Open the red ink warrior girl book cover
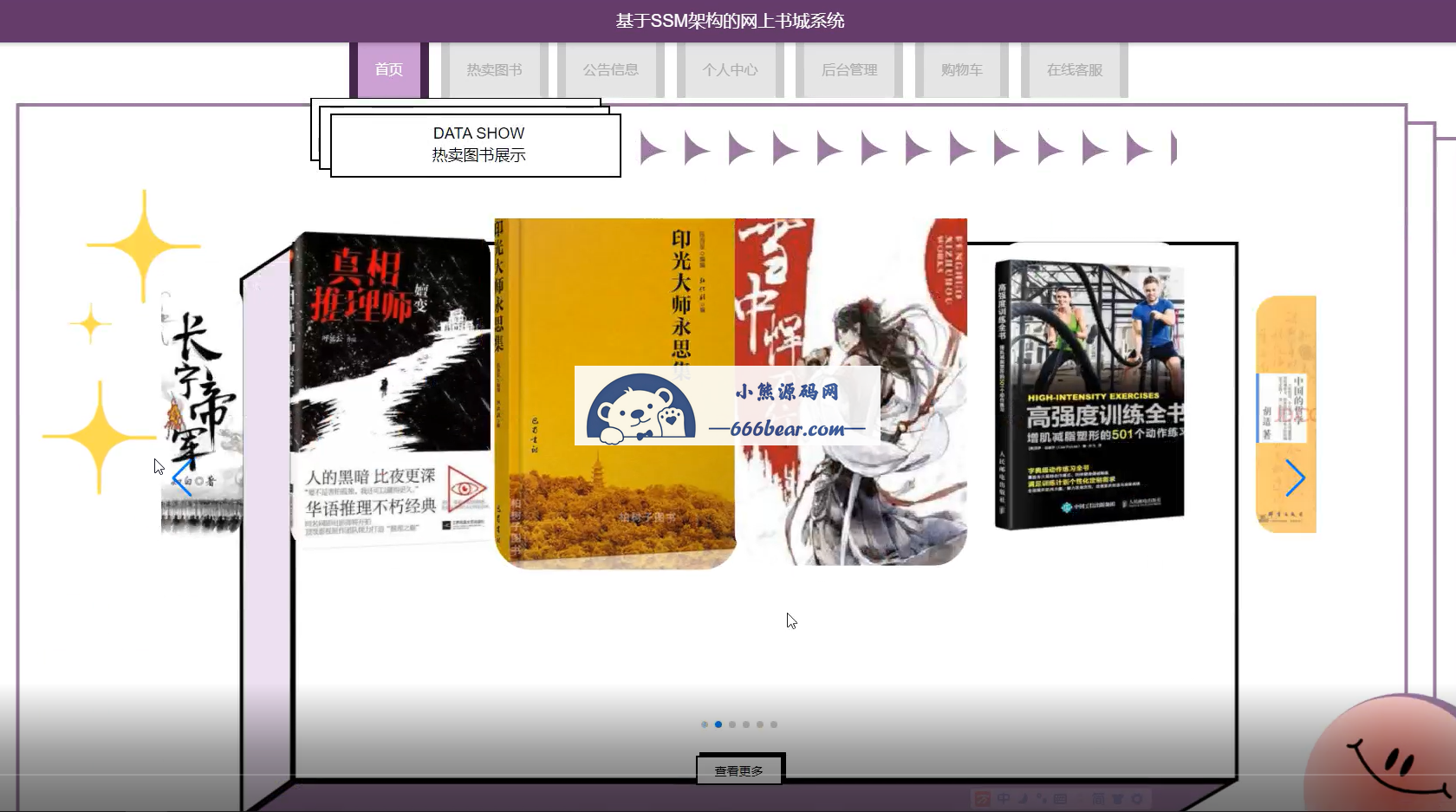The height and width of the screenshot is (812, 1456). (x=851, y=392)
